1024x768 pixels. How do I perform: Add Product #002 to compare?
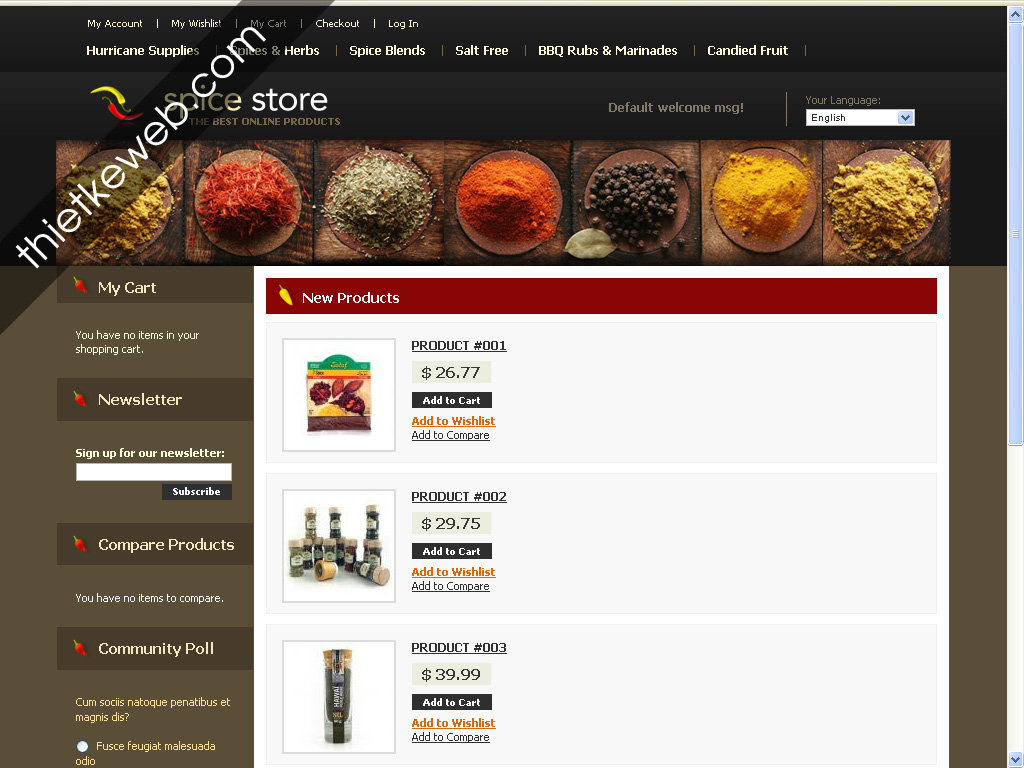point(450,586)
